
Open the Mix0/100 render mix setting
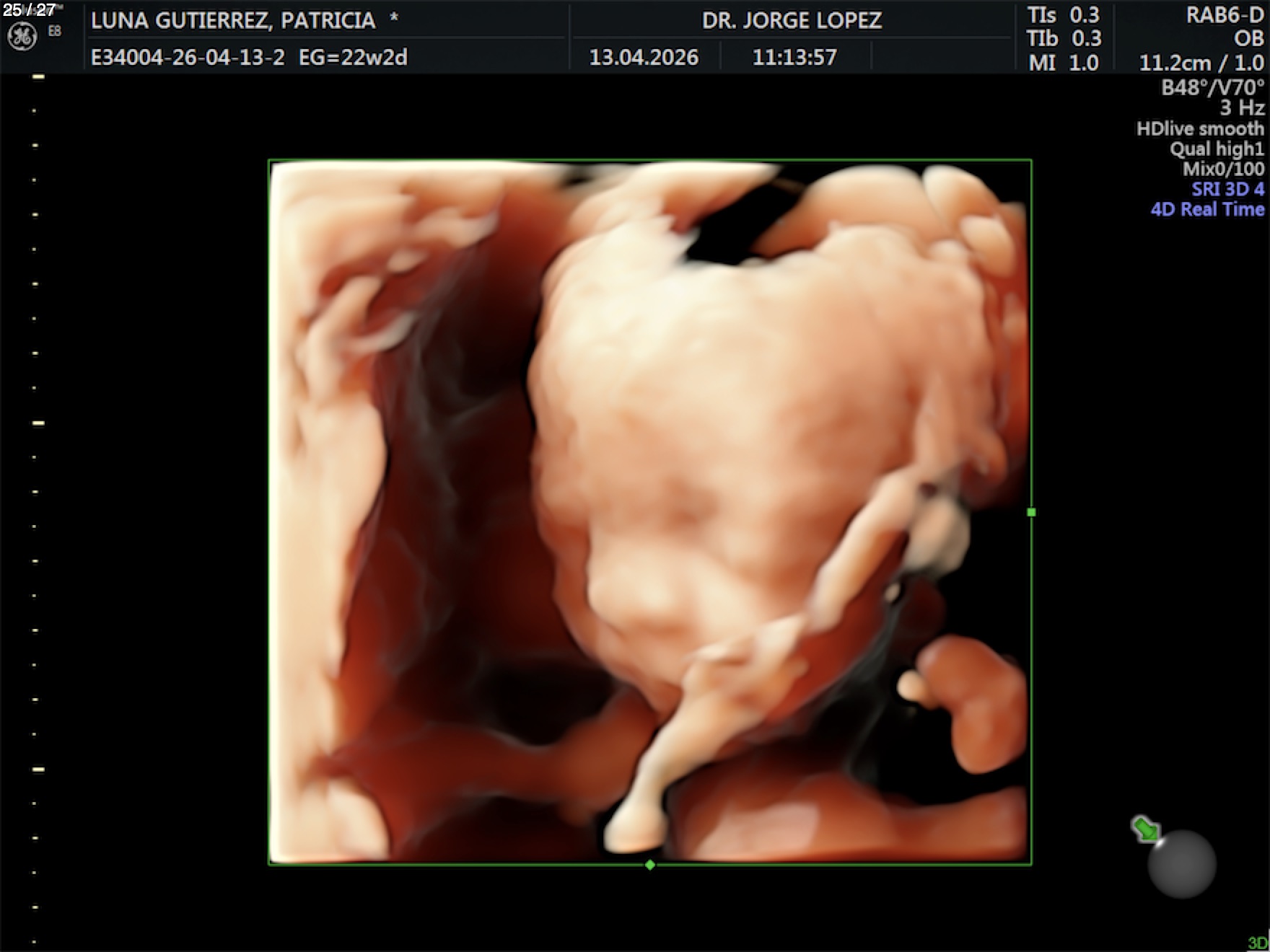pos(1223,169)
